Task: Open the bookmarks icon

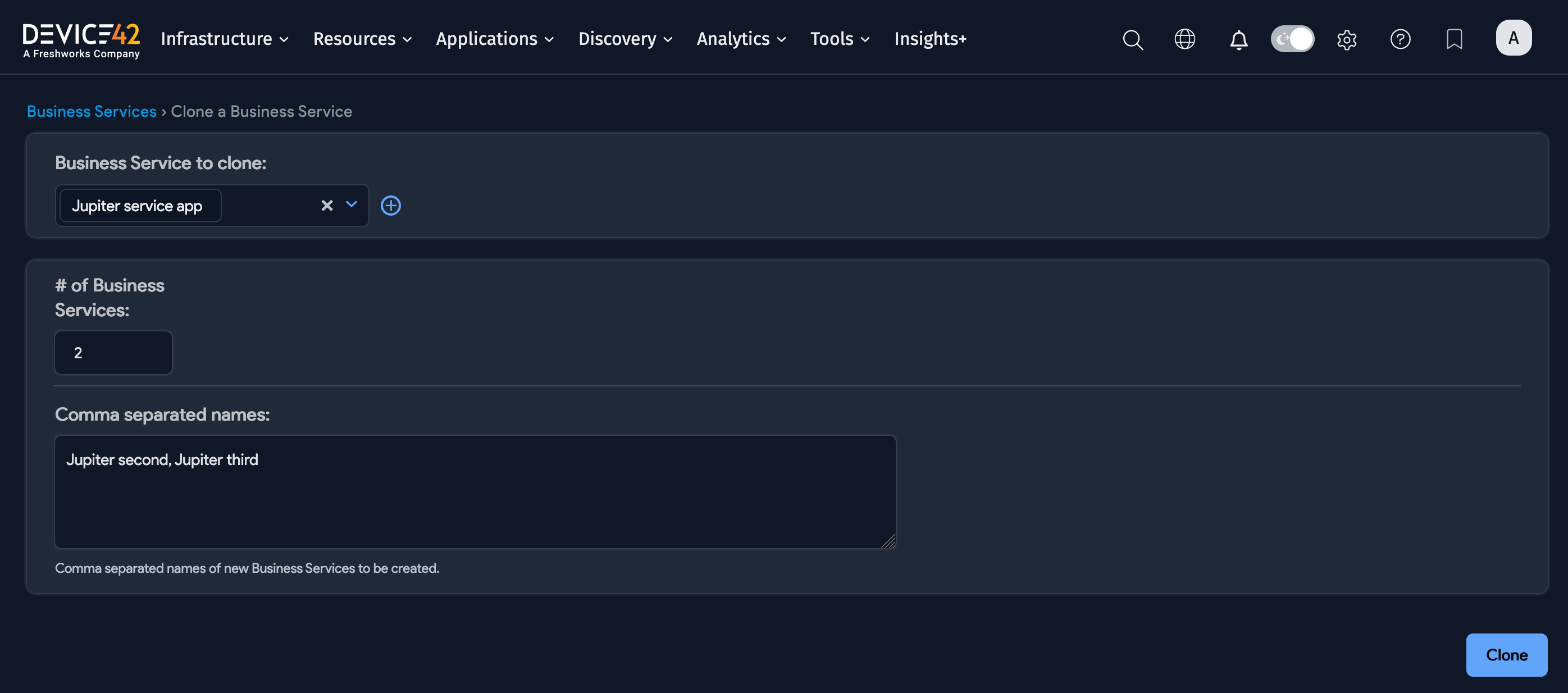Action: pos(1454,39)
